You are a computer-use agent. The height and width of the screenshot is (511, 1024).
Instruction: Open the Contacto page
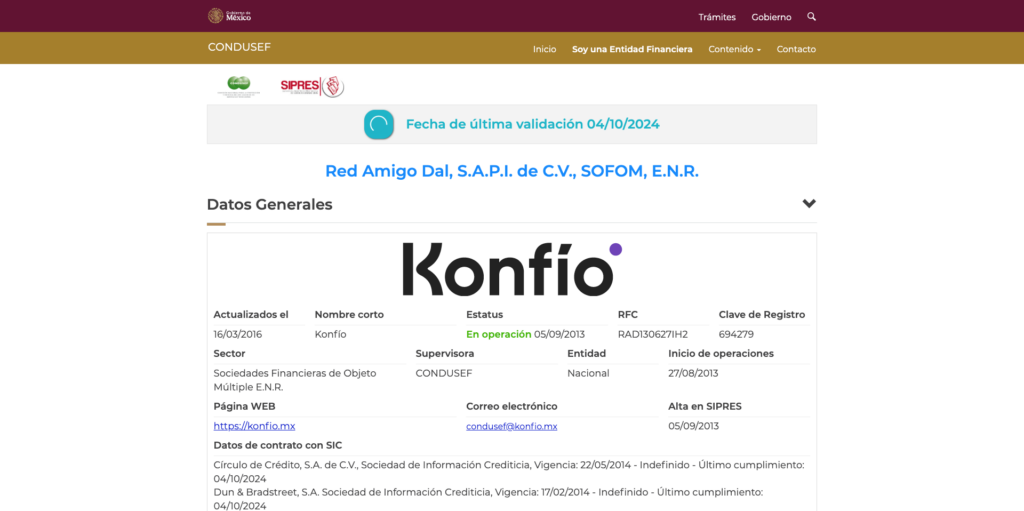tap(796, 49)
